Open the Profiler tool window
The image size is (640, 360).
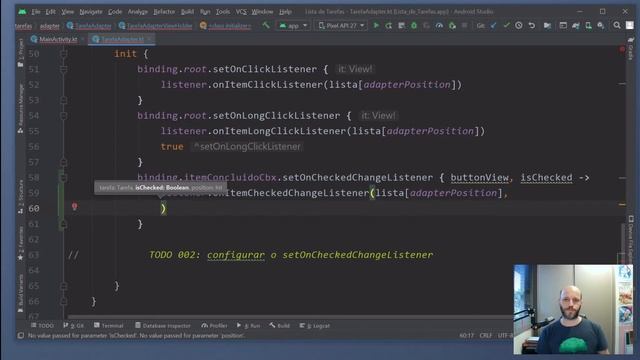tap(214, 326)
